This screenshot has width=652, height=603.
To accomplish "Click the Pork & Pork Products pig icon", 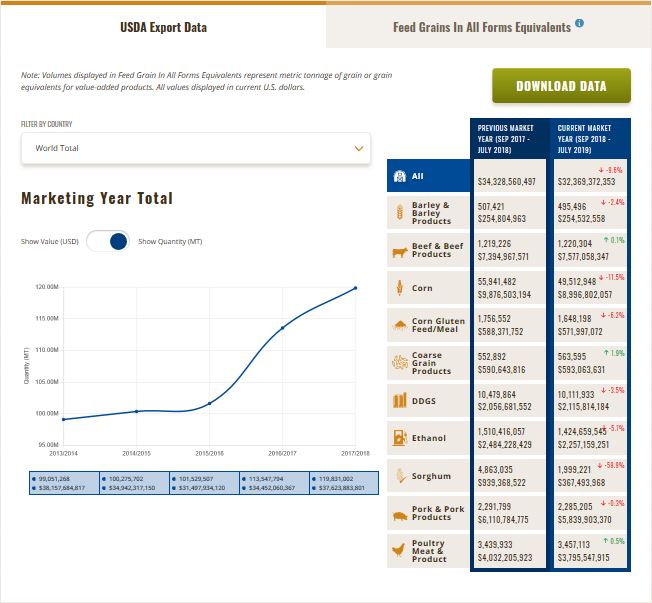I will point(399,513).
